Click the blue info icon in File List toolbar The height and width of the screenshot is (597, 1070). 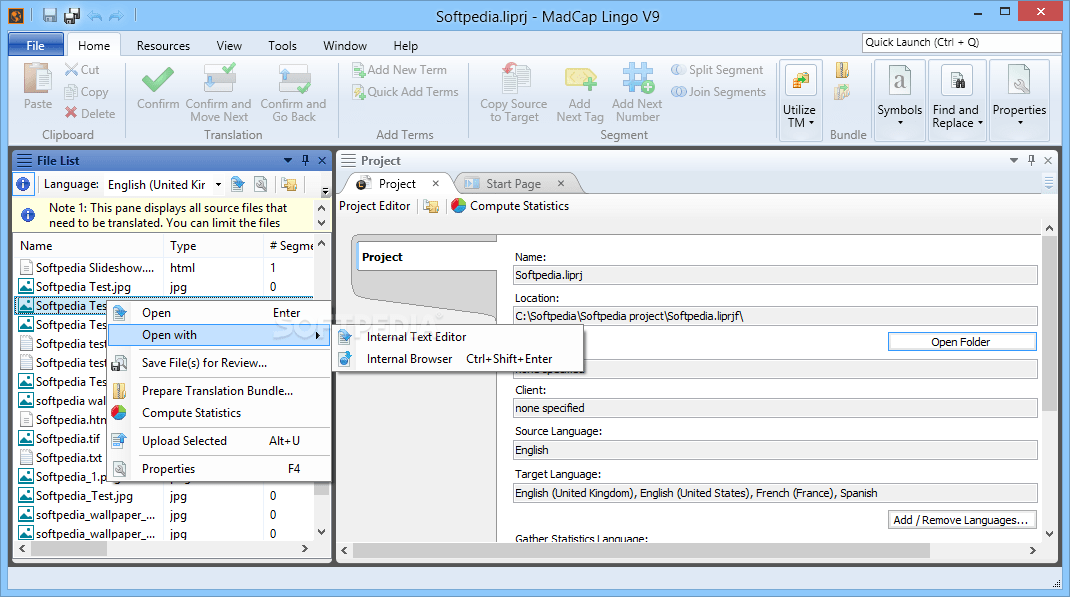[23, 184]
